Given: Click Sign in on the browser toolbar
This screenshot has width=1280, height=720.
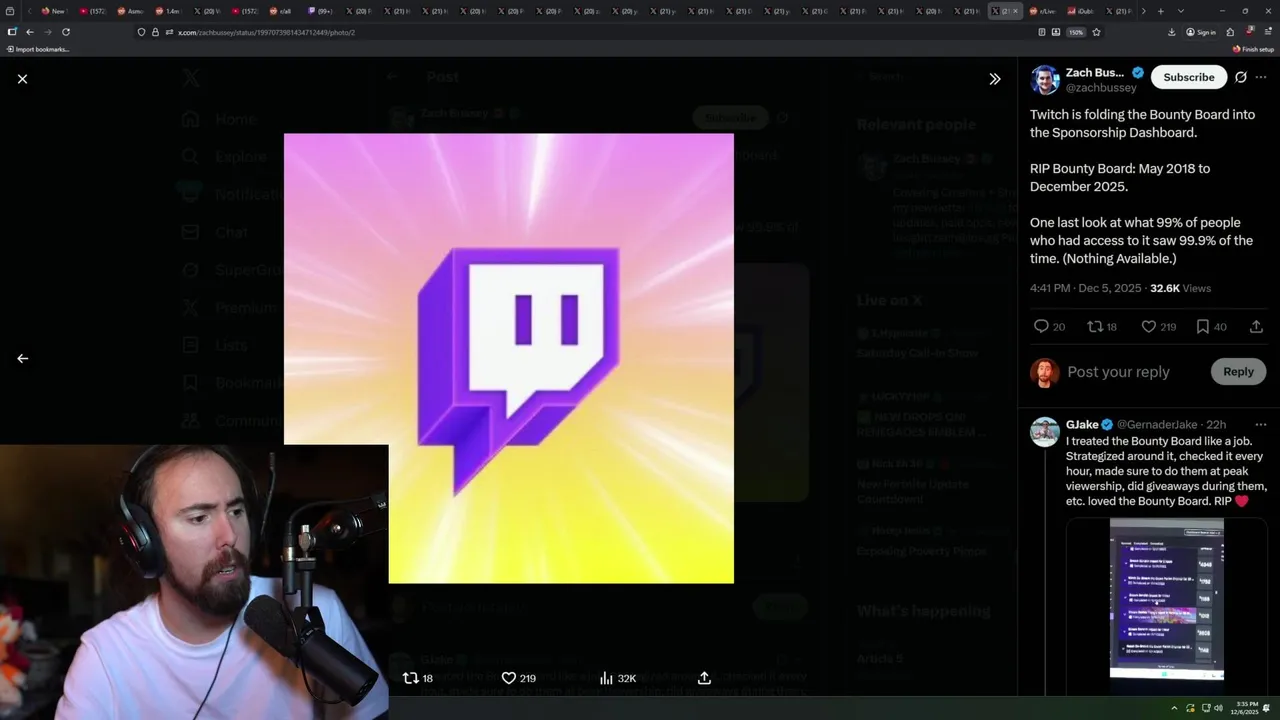Looking at the screenshot, I should point(1200,32).
